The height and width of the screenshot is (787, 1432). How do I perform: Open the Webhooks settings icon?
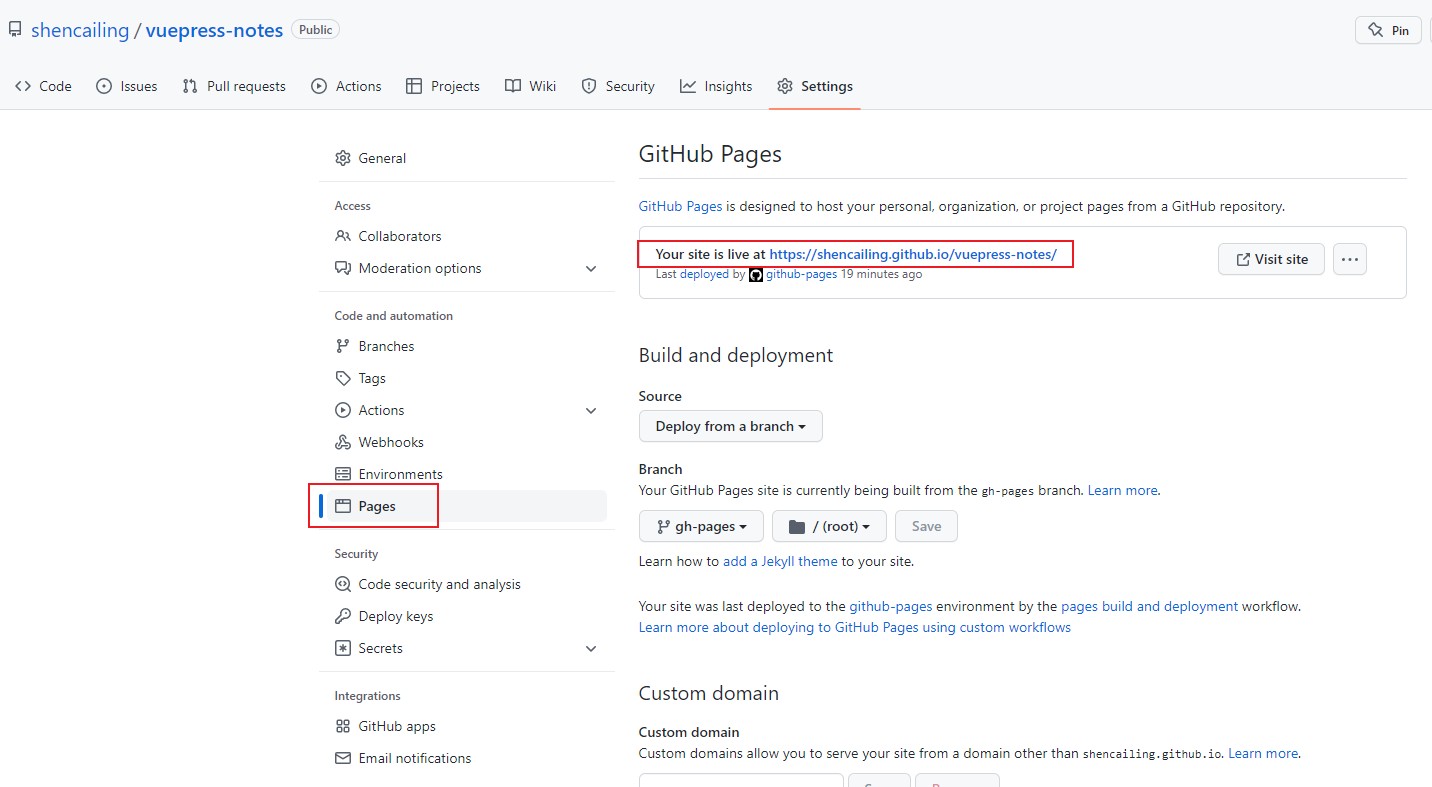click(343, 442)
